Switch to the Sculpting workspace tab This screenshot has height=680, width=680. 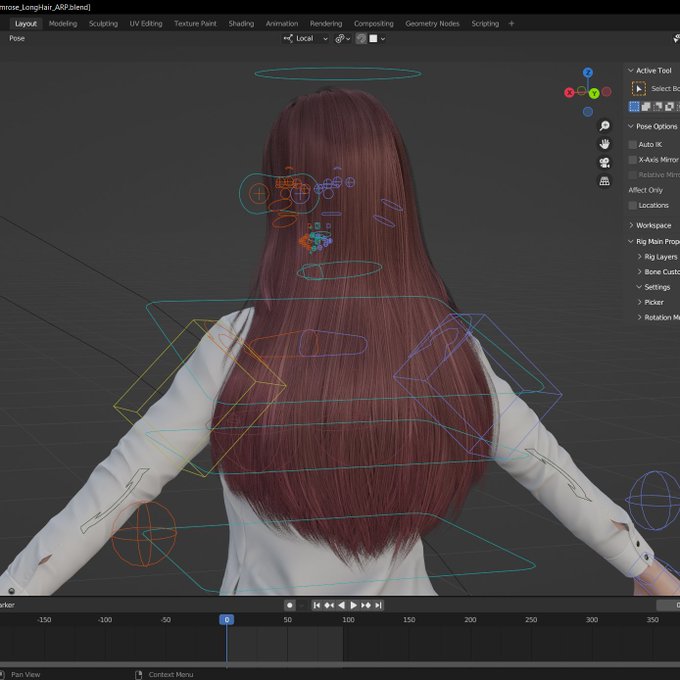(103, 23)
